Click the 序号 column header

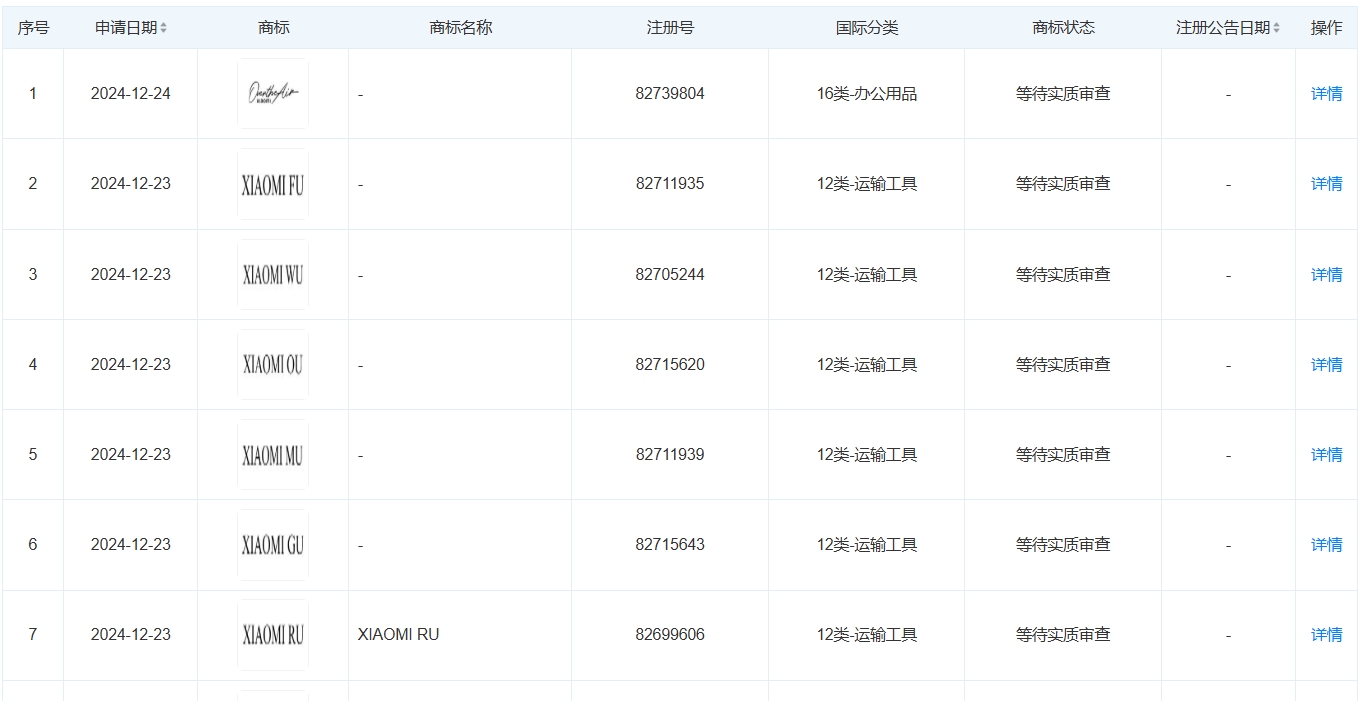coord(33,28)
